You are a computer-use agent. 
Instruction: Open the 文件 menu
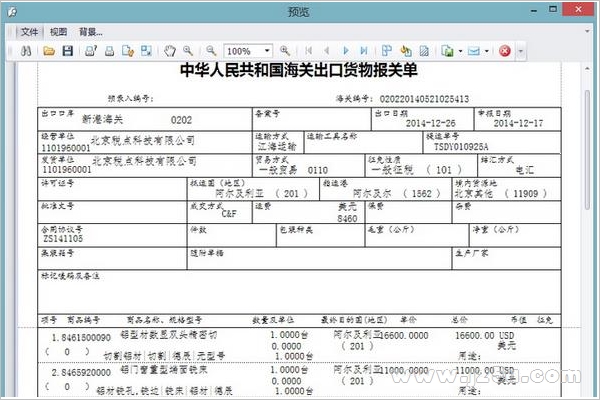click(x=29, y=32)
